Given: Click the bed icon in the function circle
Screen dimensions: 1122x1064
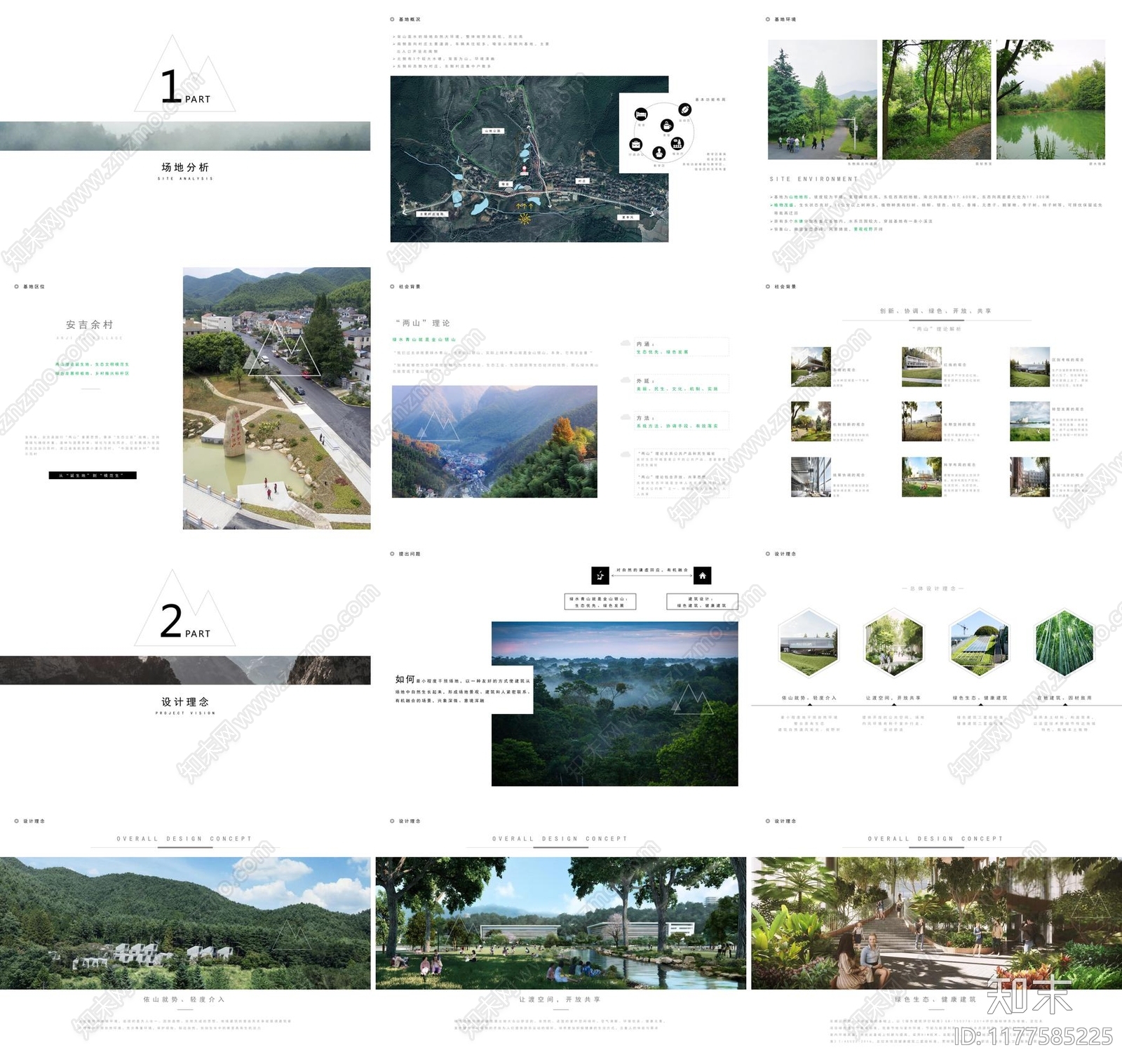Looking at the screenshot, I should pos(641,114).
